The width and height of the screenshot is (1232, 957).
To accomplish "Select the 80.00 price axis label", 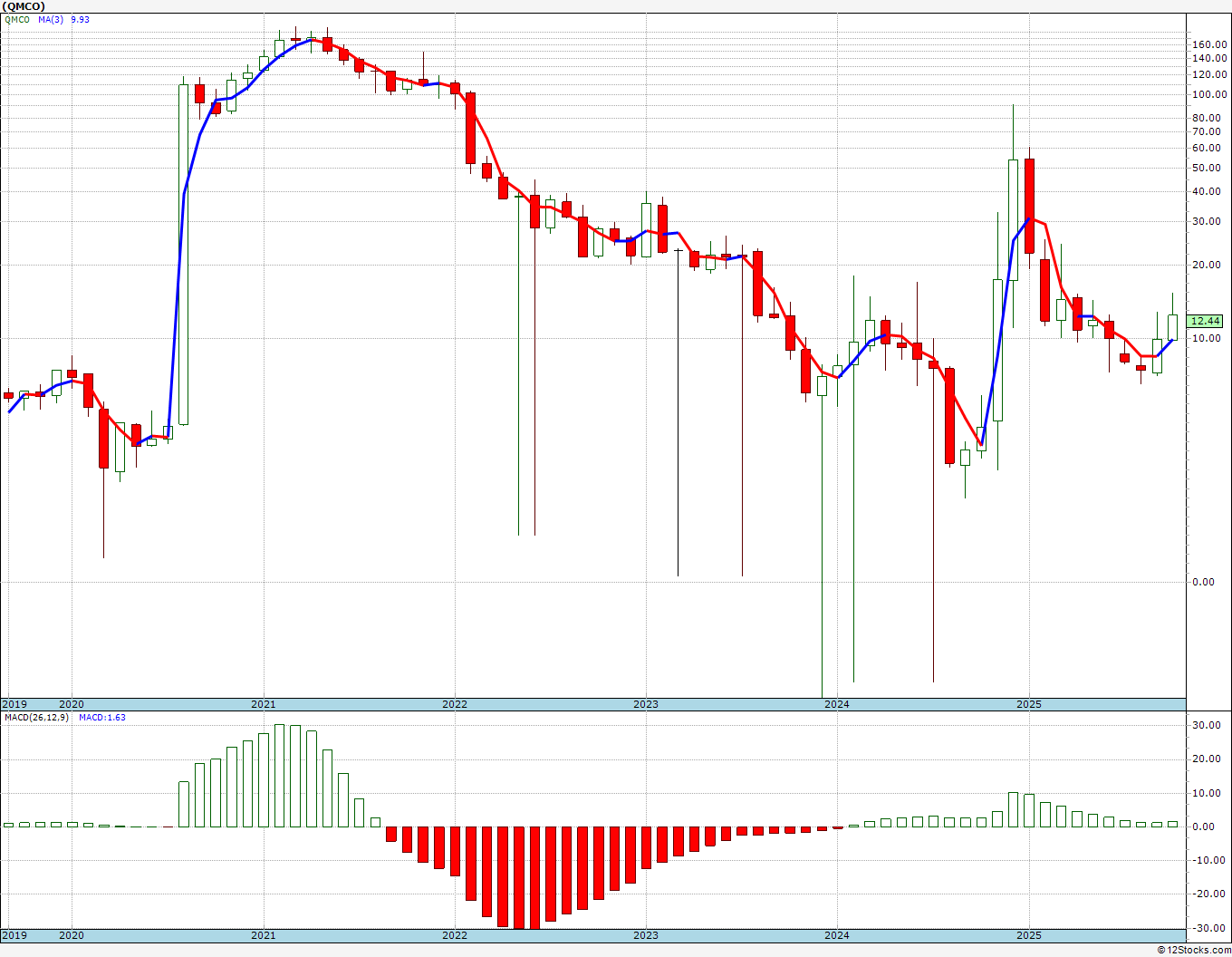I will (x=1207, y=118).
